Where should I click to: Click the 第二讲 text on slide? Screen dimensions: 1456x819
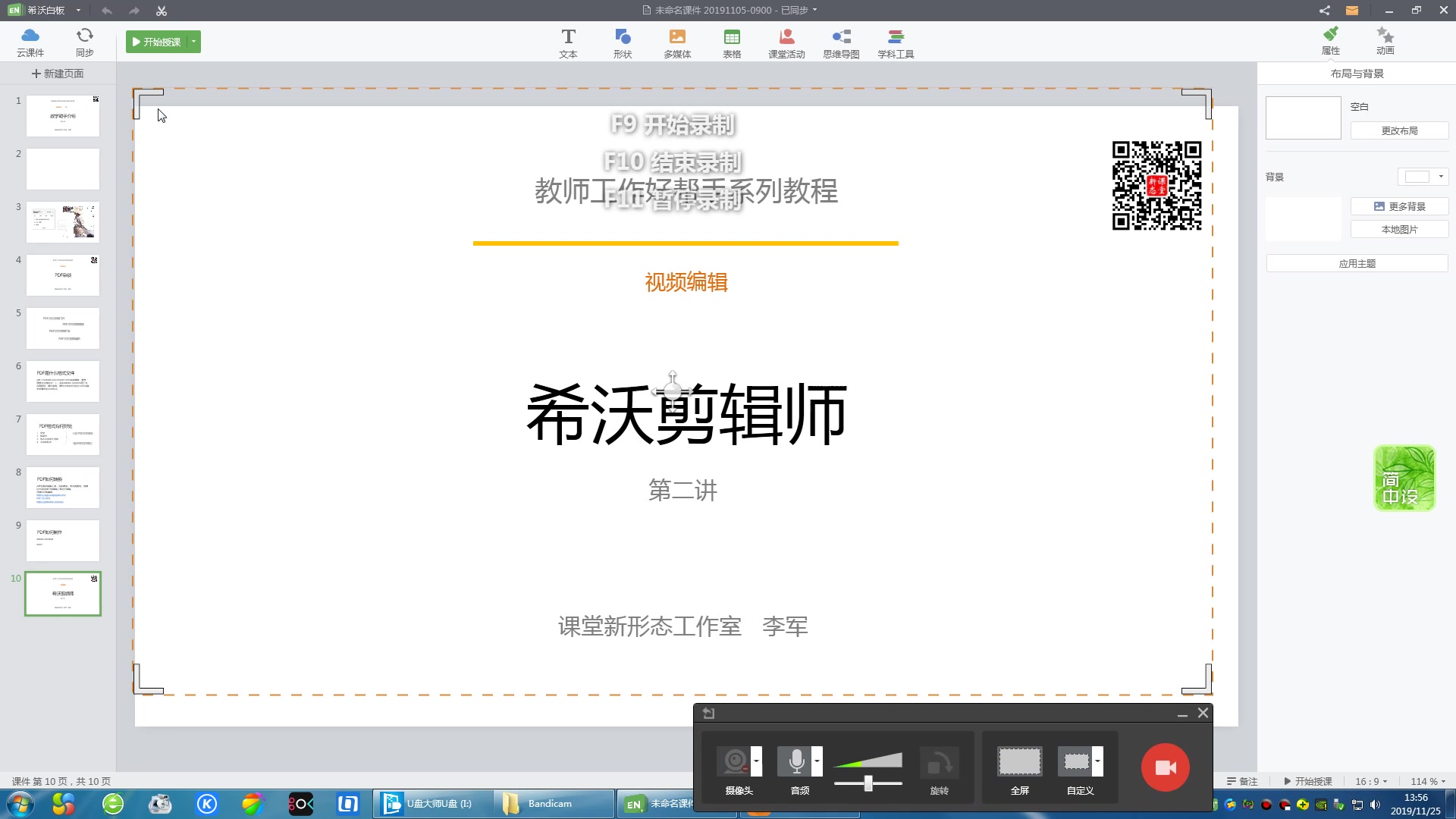coord(682,491)
